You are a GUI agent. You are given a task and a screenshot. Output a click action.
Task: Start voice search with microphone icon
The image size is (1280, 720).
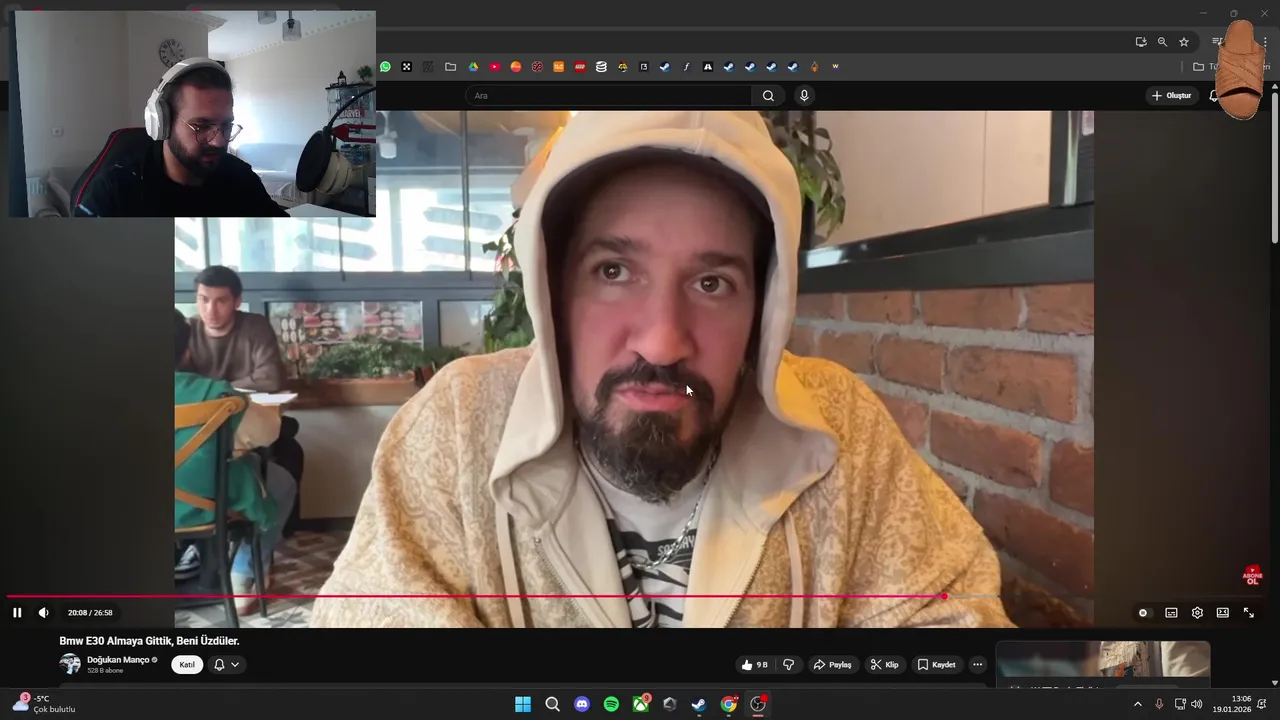[x=804, y=96]
